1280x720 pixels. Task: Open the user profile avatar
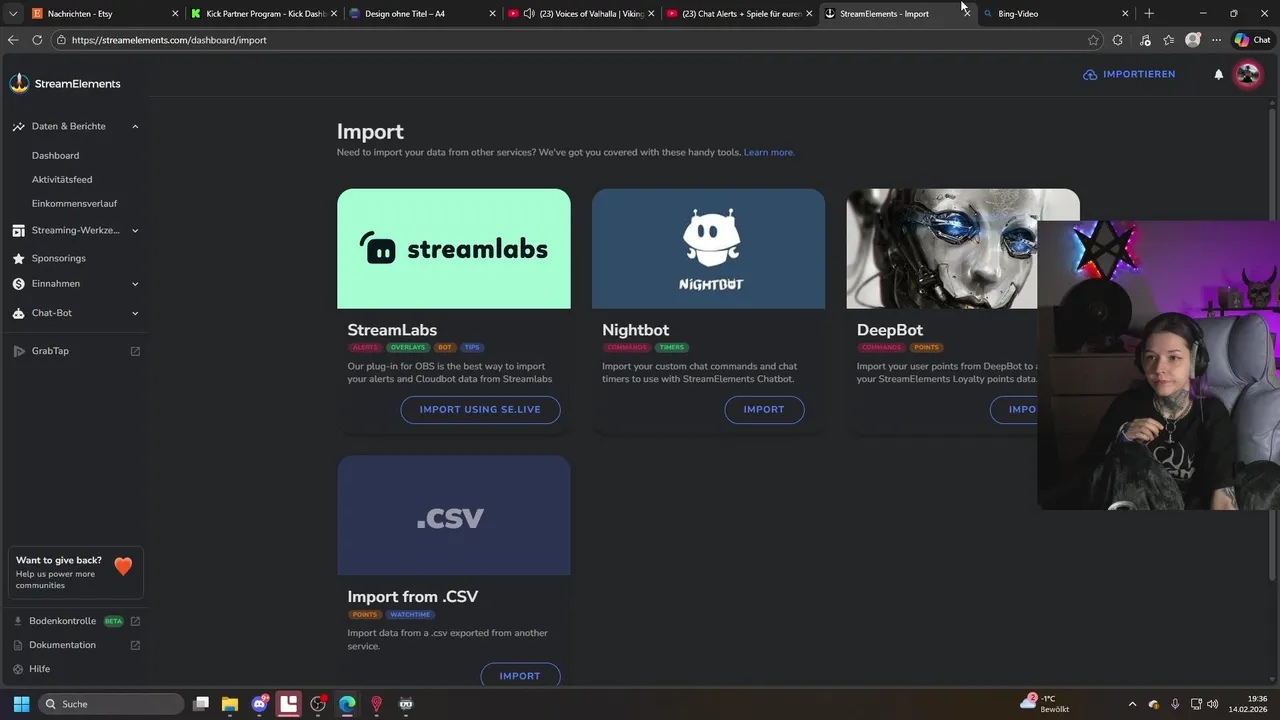click(x=1247, y=74)
